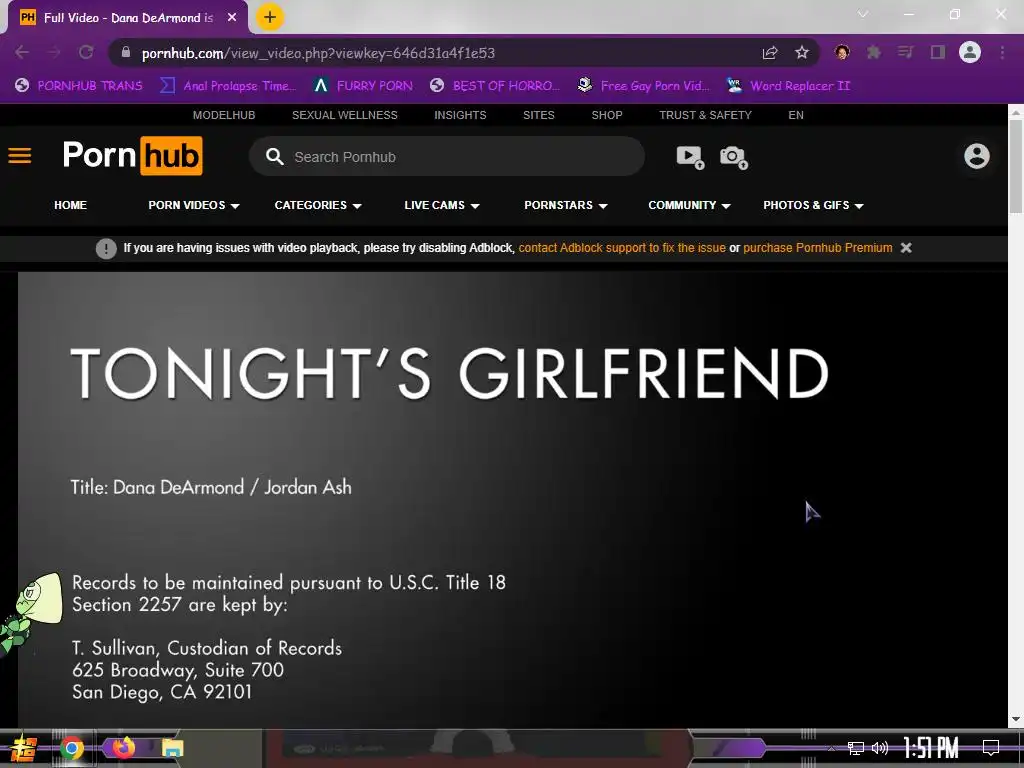View site information via lock icon

126,52
